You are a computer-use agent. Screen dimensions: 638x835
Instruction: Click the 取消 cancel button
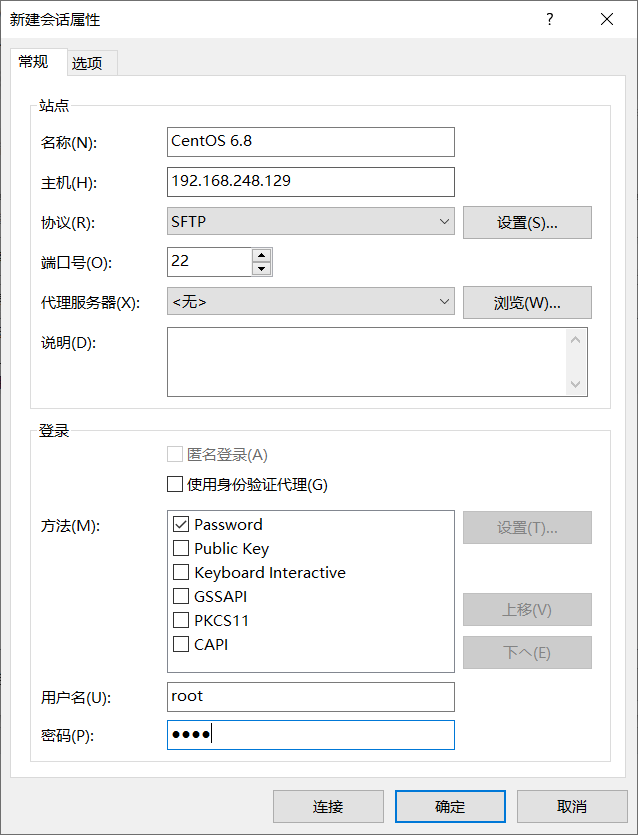(572, 806)
